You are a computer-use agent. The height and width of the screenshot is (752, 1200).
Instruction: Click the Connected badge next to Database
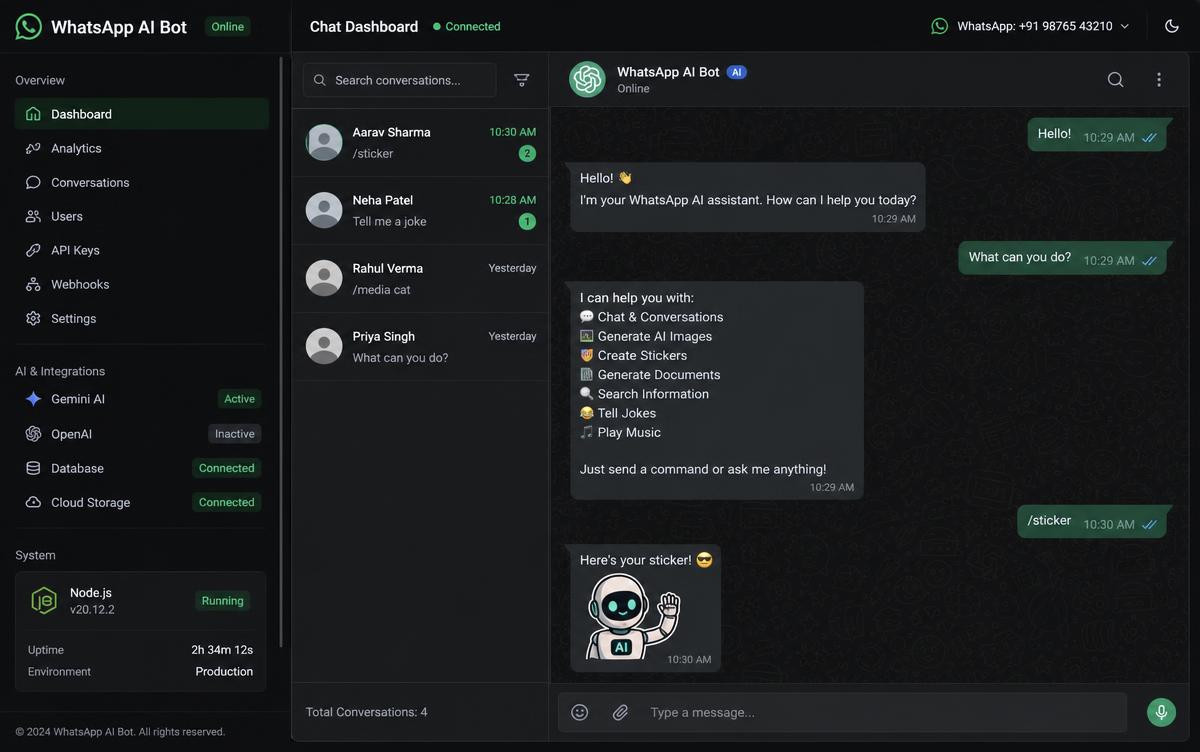227,468
